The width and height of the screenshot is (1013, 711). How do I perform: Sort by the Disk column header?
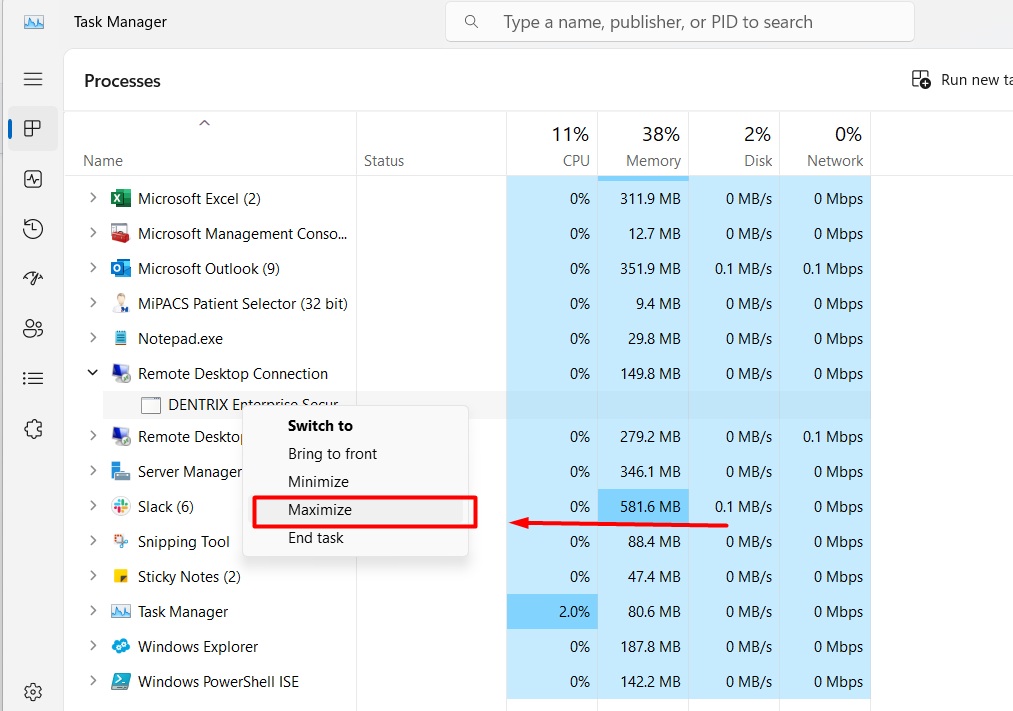coord(735,143)
